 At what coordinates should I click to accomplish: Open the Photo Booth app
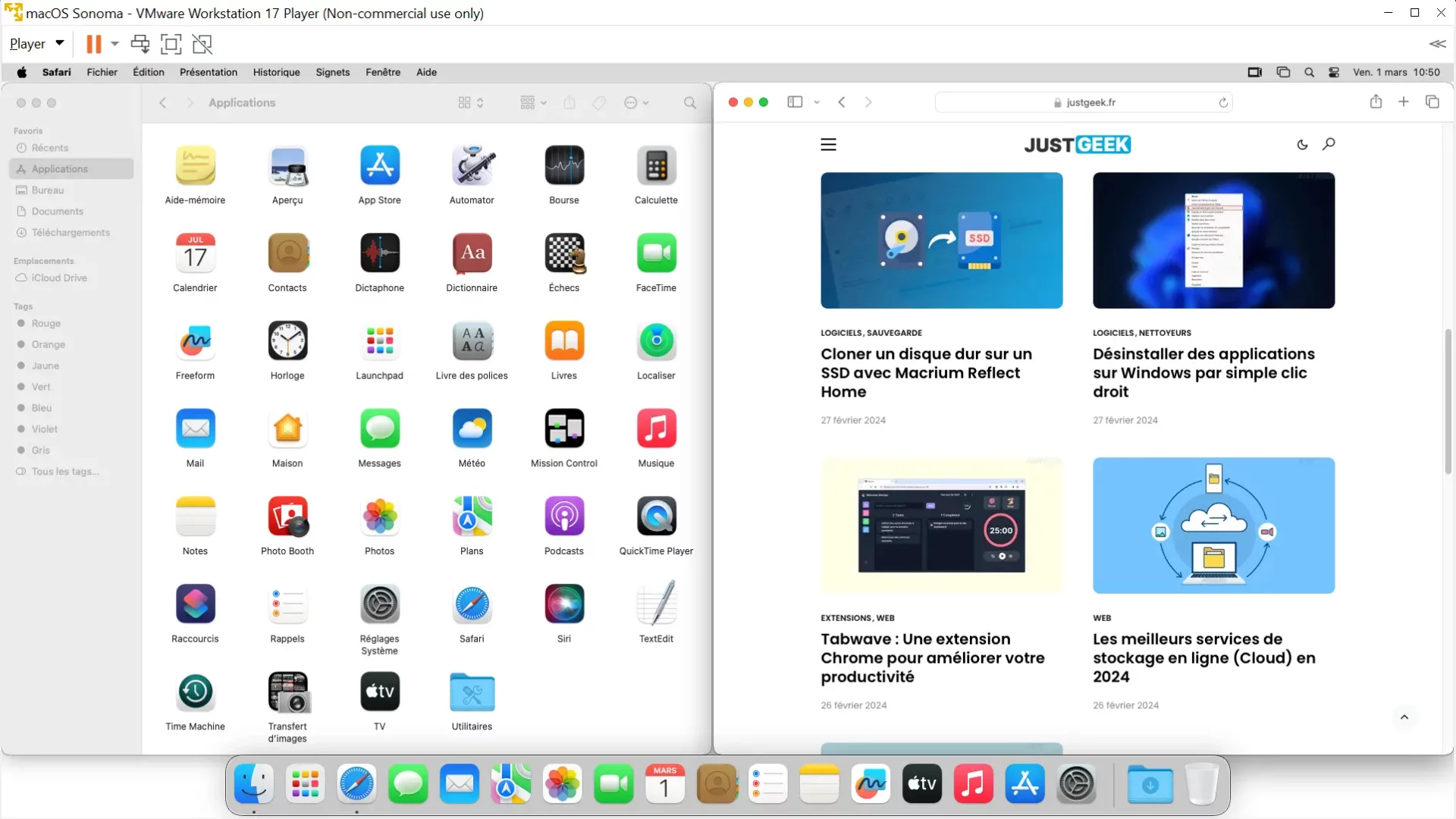(x=287, y=516)
